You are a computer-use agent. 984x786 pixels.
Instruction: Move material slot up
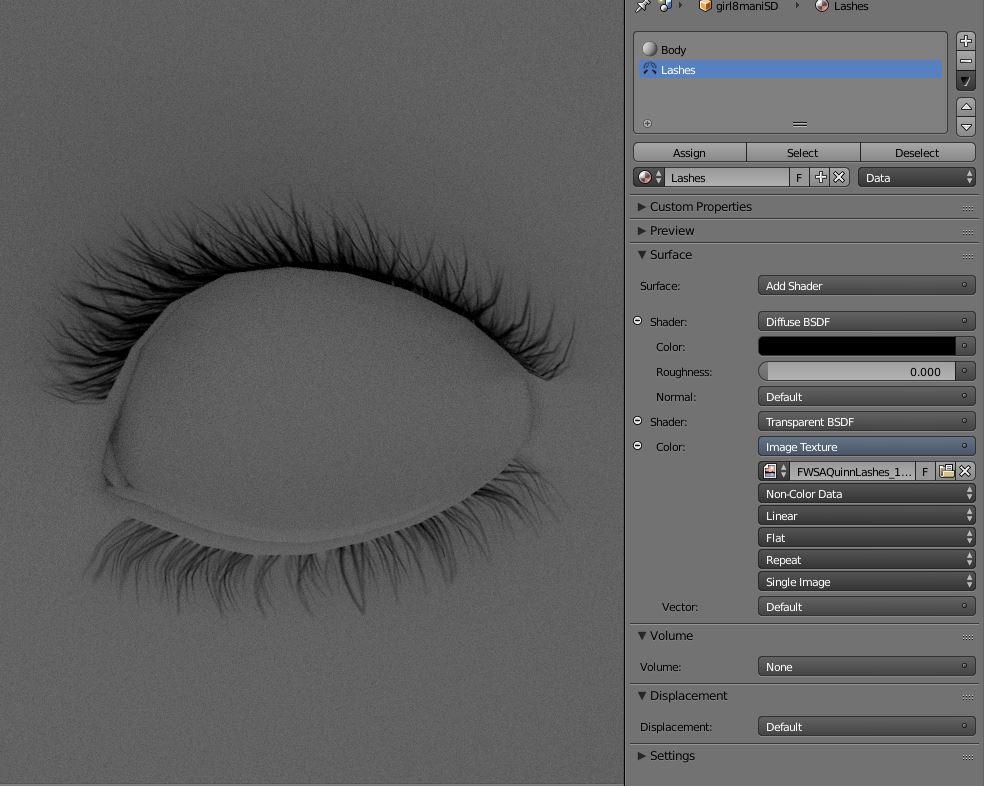click(966, 107)
